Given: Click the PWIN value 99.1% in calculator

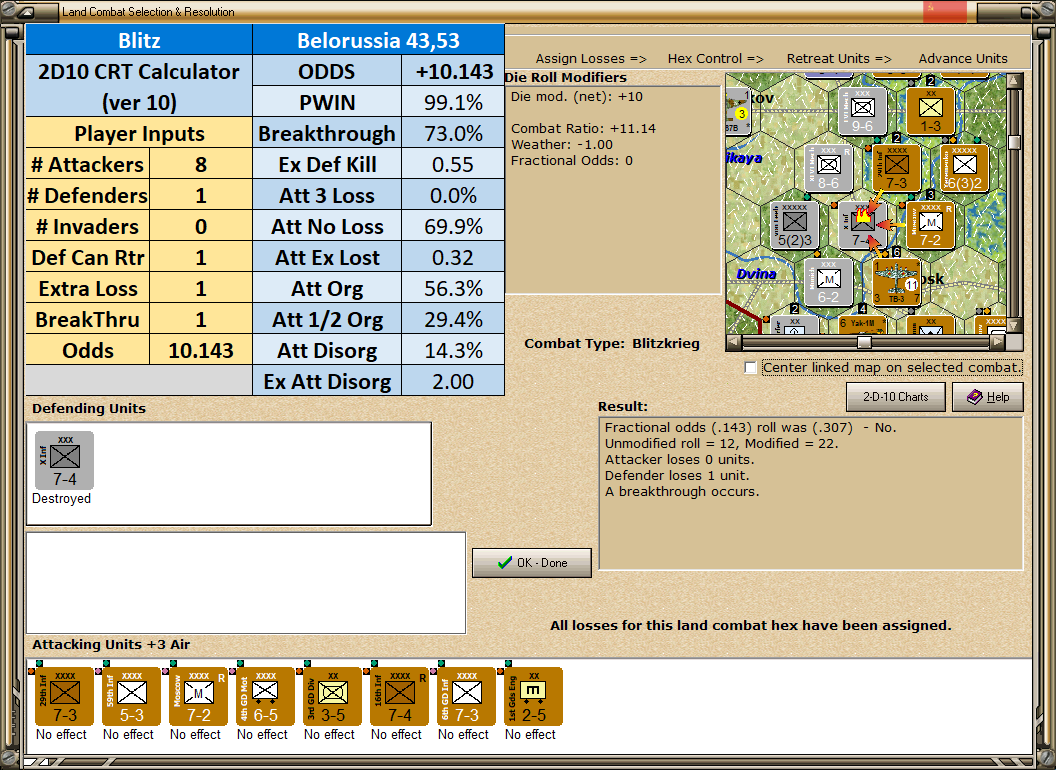Looking at the screenshot, I should tap(453, 102).
